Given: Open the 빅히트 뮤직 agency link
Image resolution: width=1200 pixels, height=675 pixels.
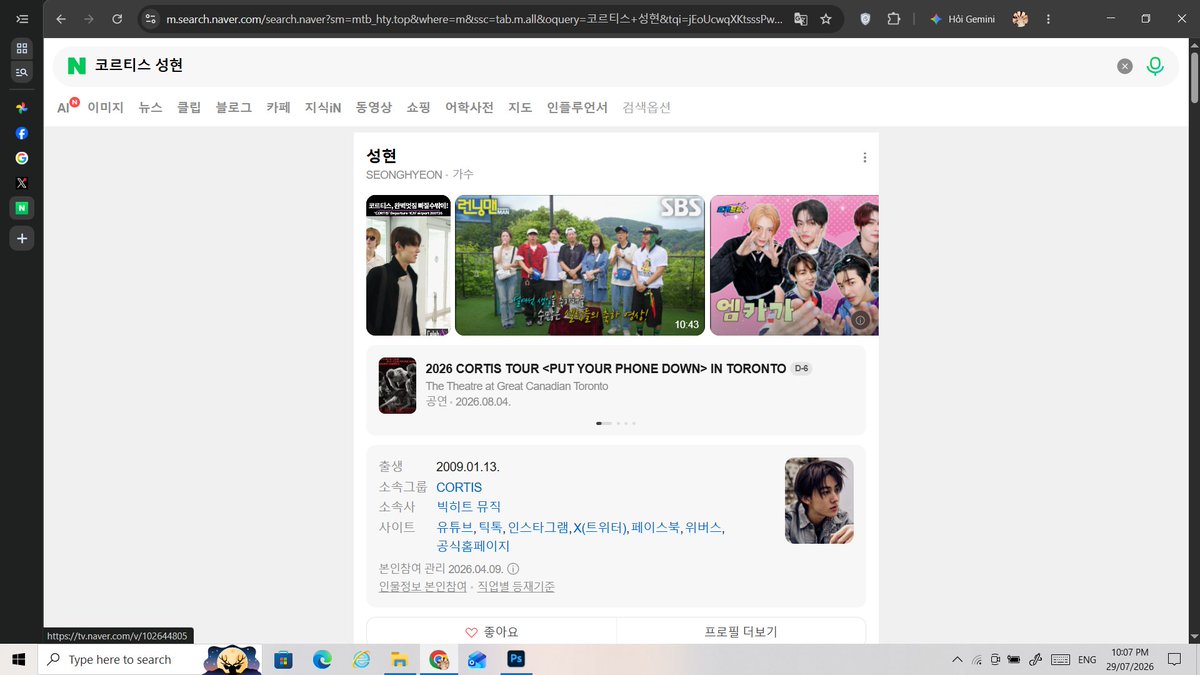Looking at the screenshot, I should tap(469, 507).
